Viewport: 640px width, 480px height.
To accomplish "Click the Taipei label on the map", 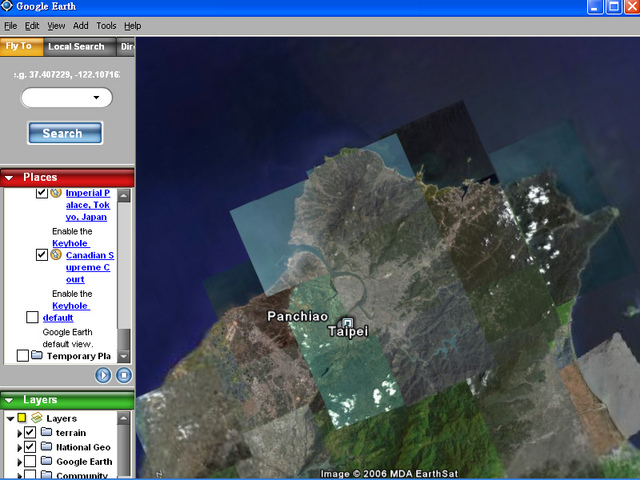I will point(348,331).
